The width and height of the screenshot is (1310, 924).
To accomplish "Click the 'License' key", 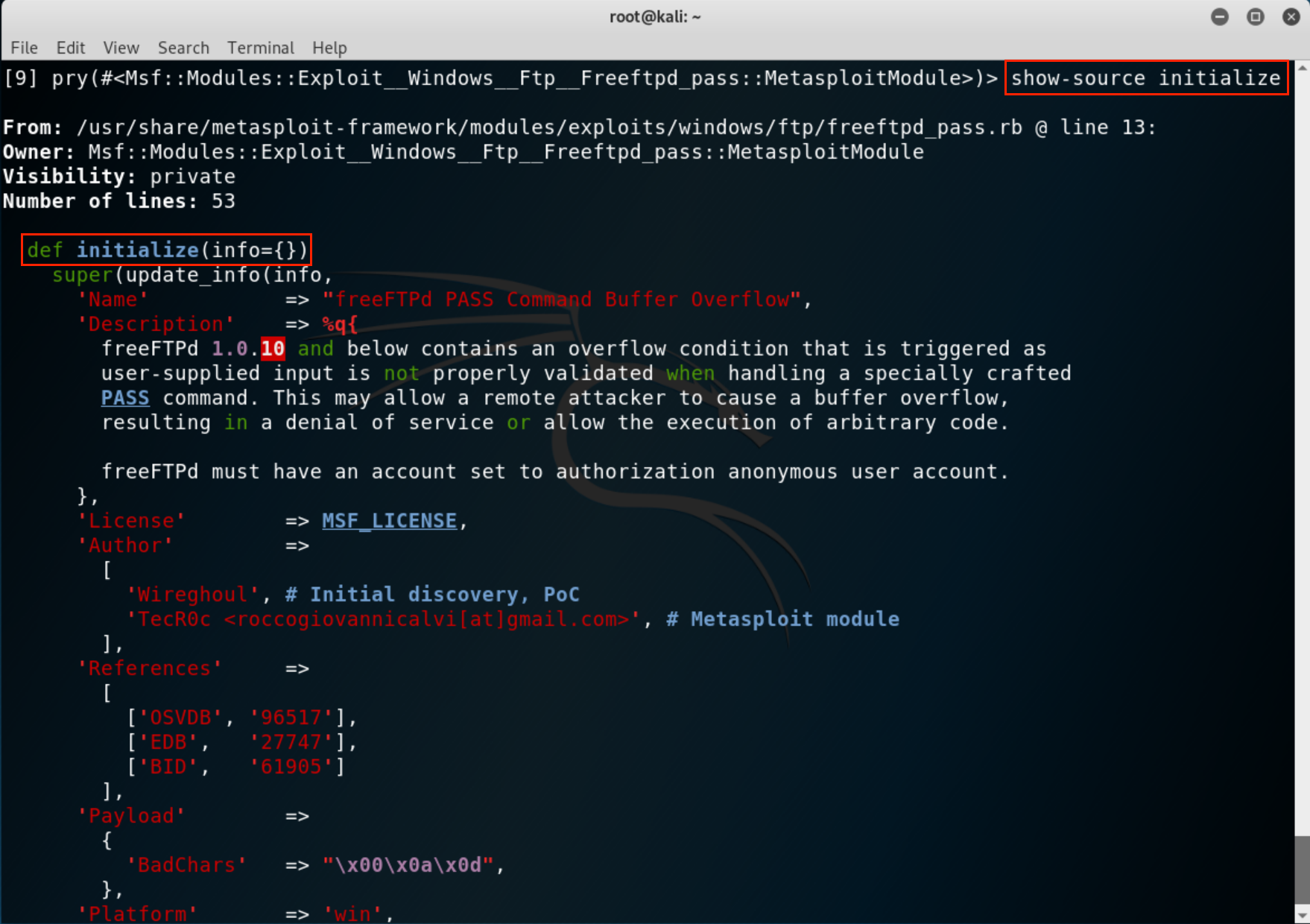I will point(131,520).
